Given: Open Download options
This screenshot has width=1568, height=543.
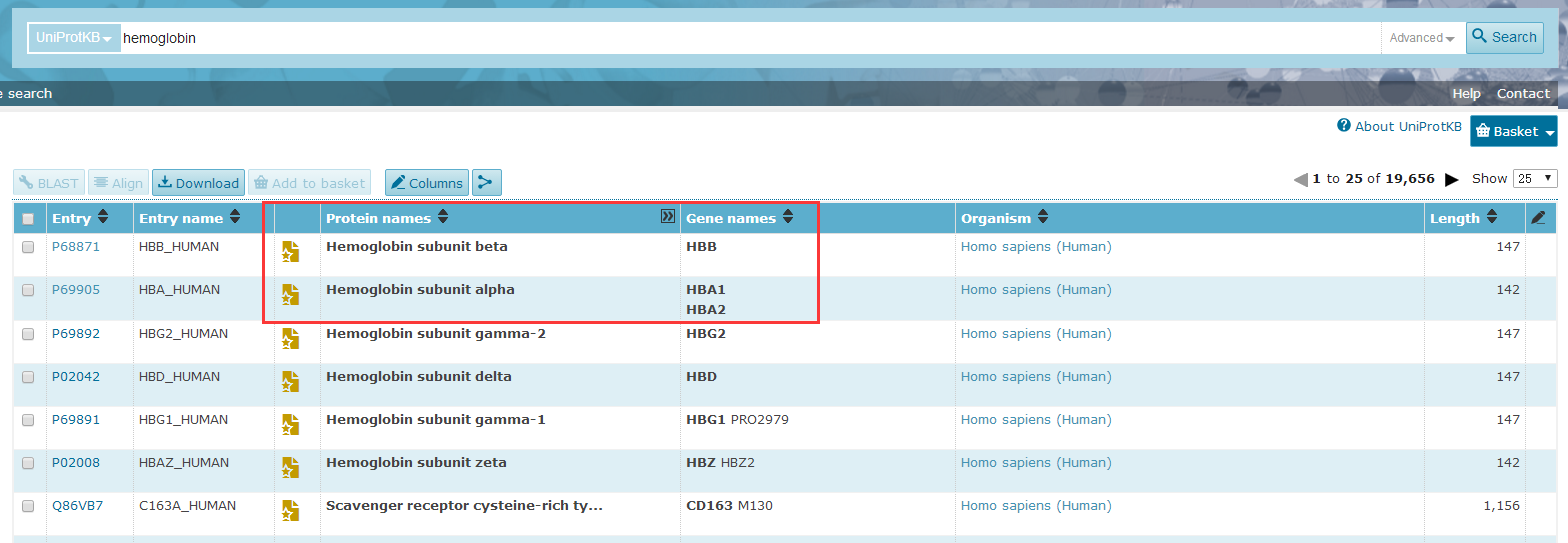Looking at the screenshot, I should [198, 182].
